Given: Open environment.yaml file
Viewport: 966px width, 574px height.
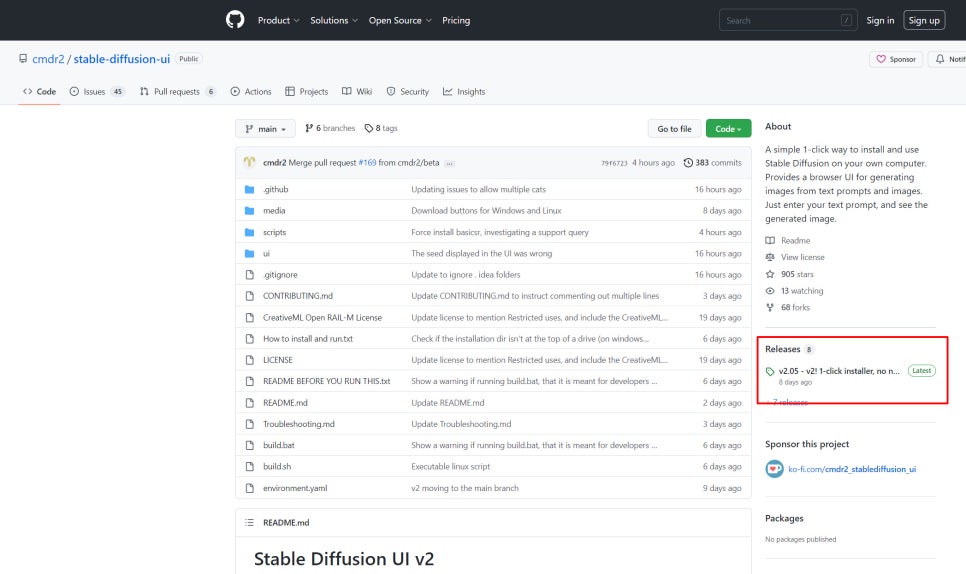Looking at the screenshot, I should pos(295,488).
